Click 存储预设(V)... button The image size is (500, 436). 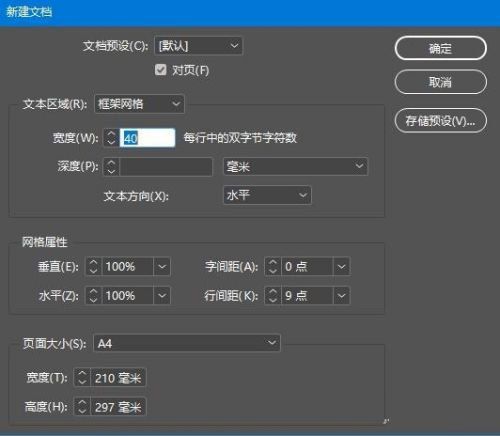tap(441, 121)
